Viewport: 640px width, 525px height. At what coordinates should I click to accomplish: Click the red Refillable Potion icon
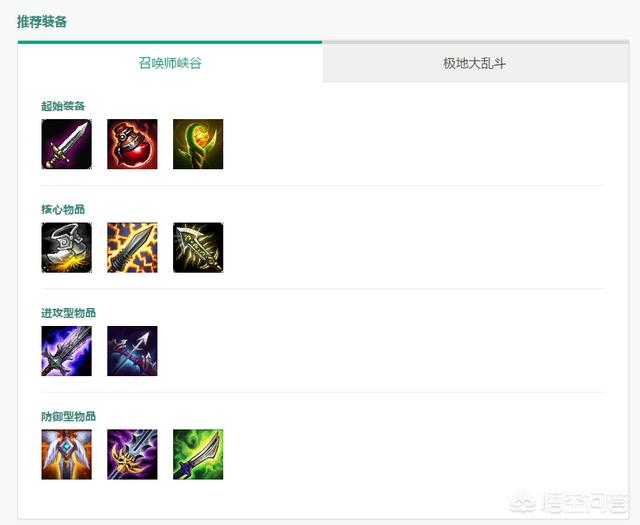[132, 144]
